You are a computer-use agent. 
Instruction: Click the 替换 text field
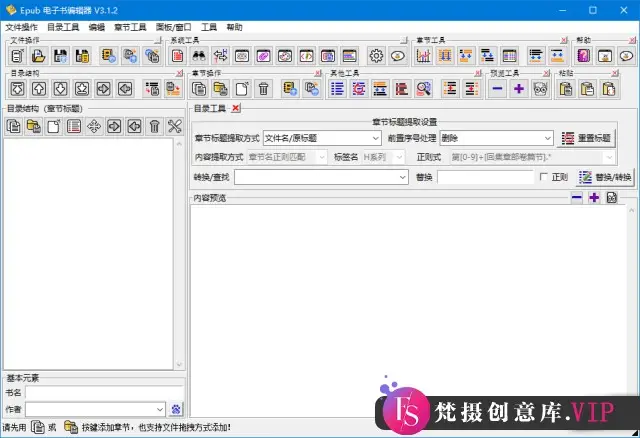tap(485, 177)
